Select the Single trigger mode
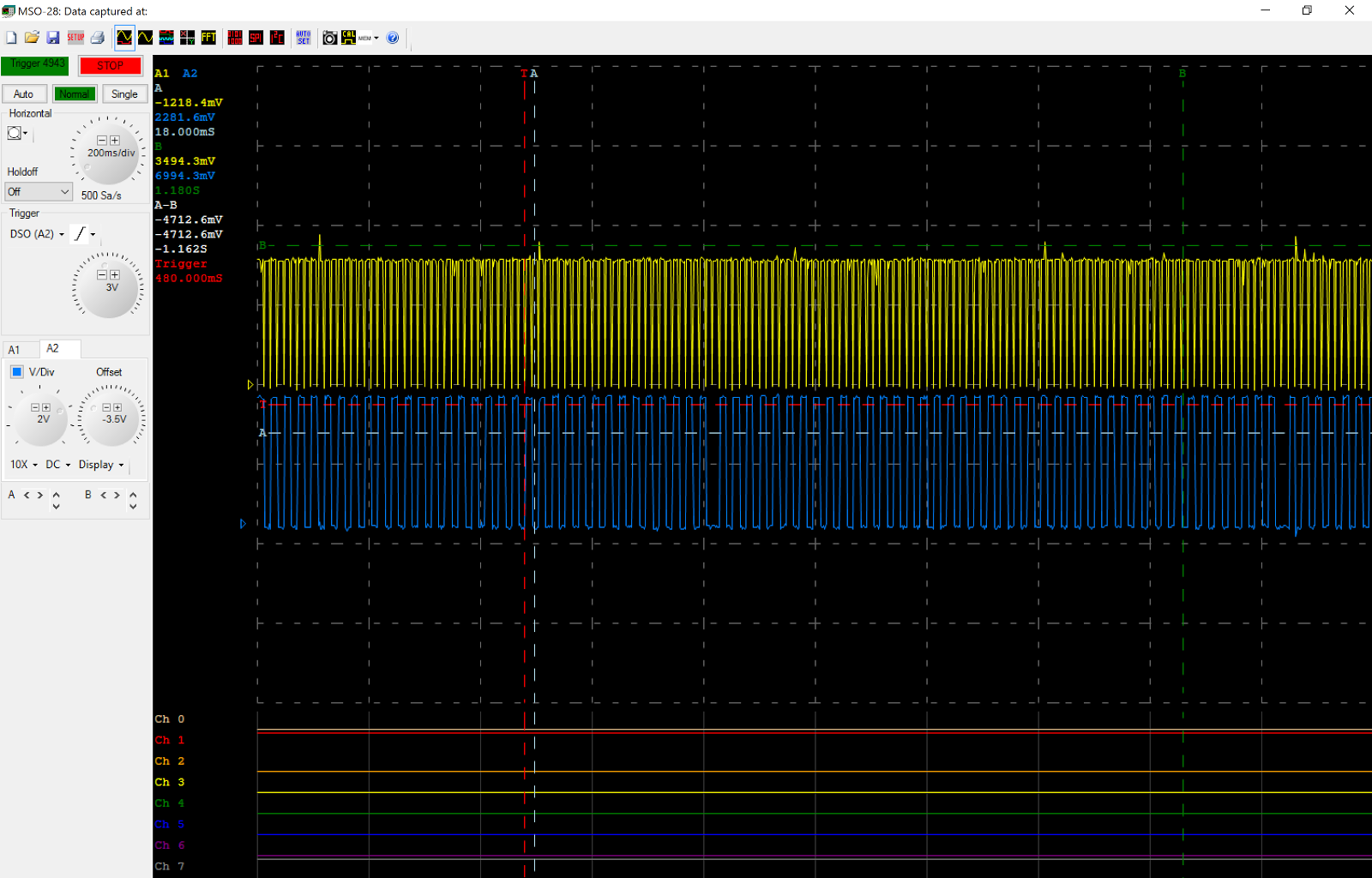The image size is (1372, 878). pos(124,93)
